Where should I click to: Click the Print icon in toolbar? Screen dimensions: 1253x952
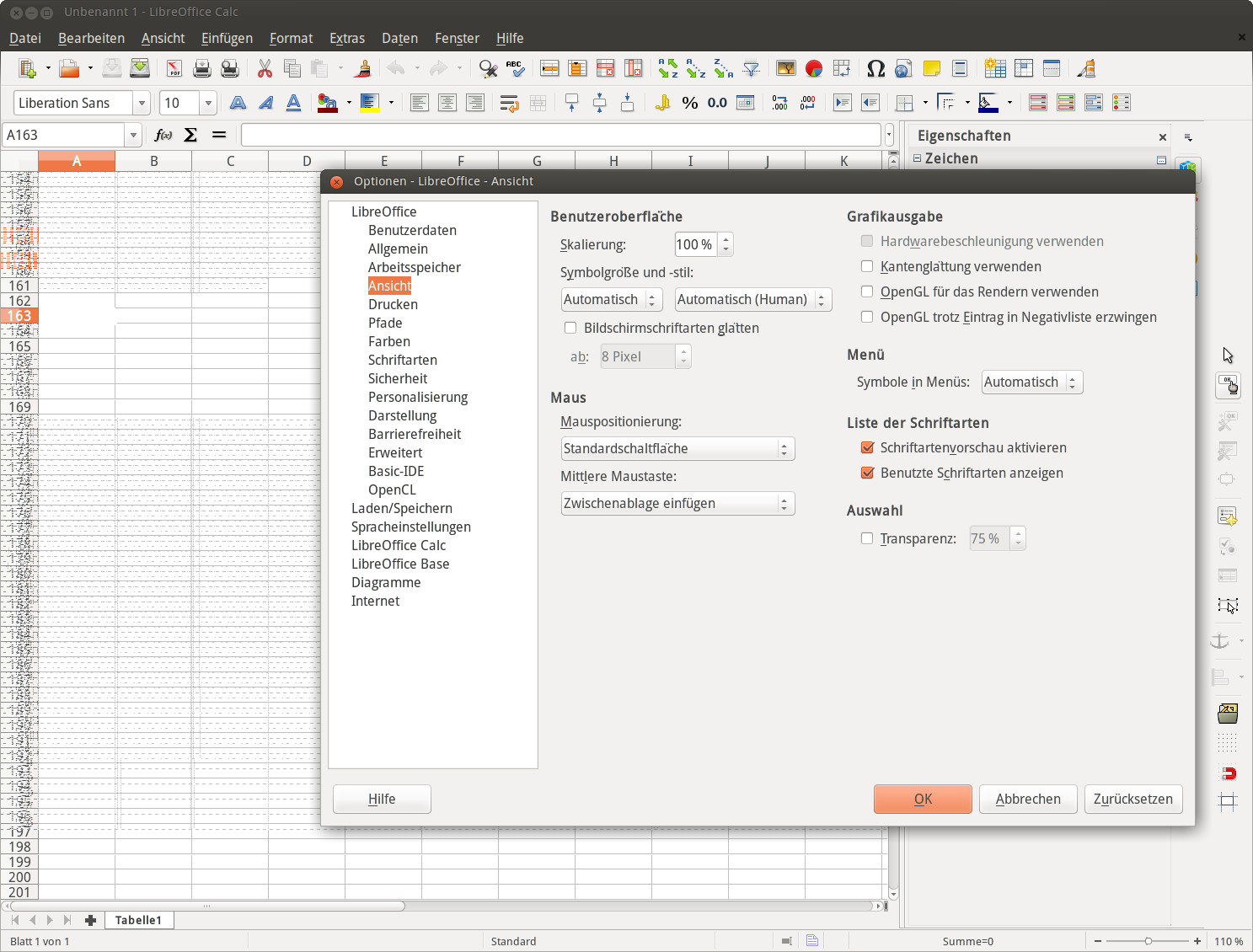[x=202, y=69]
